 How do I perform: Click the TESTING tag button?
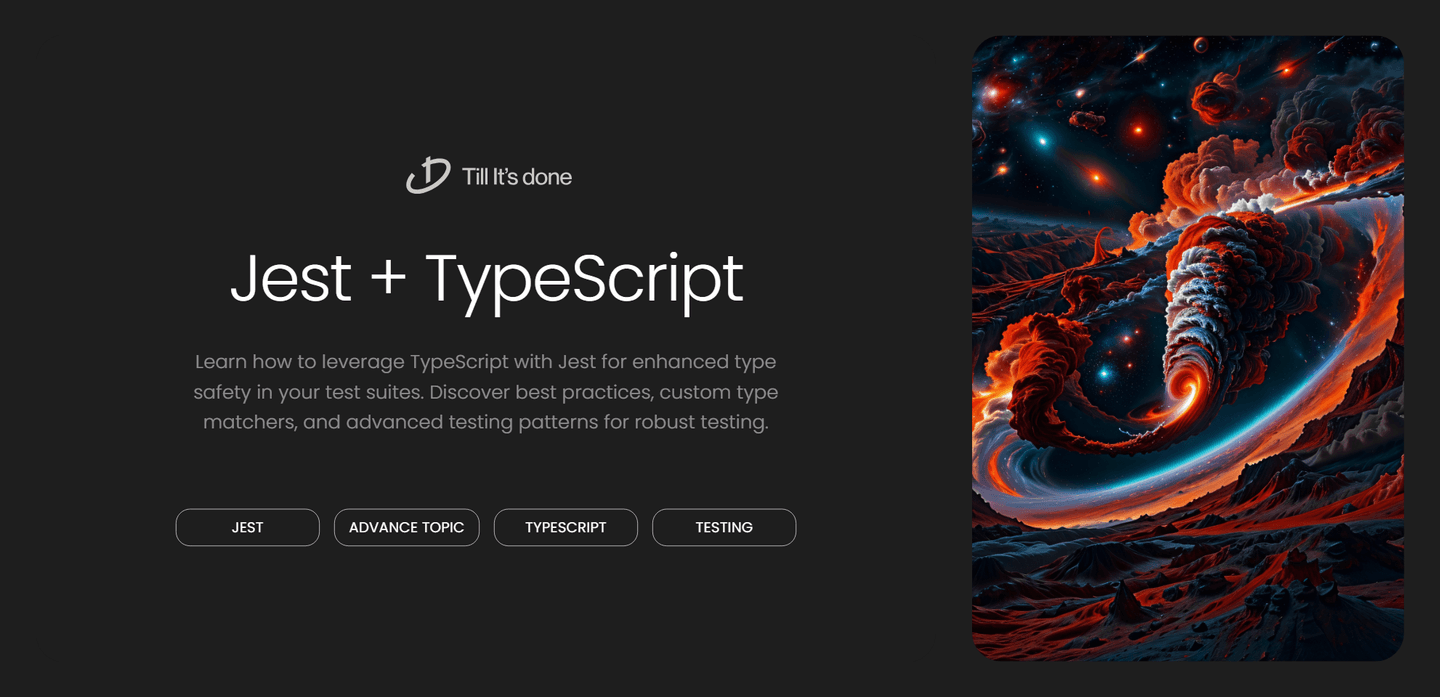tap(724, 527)
